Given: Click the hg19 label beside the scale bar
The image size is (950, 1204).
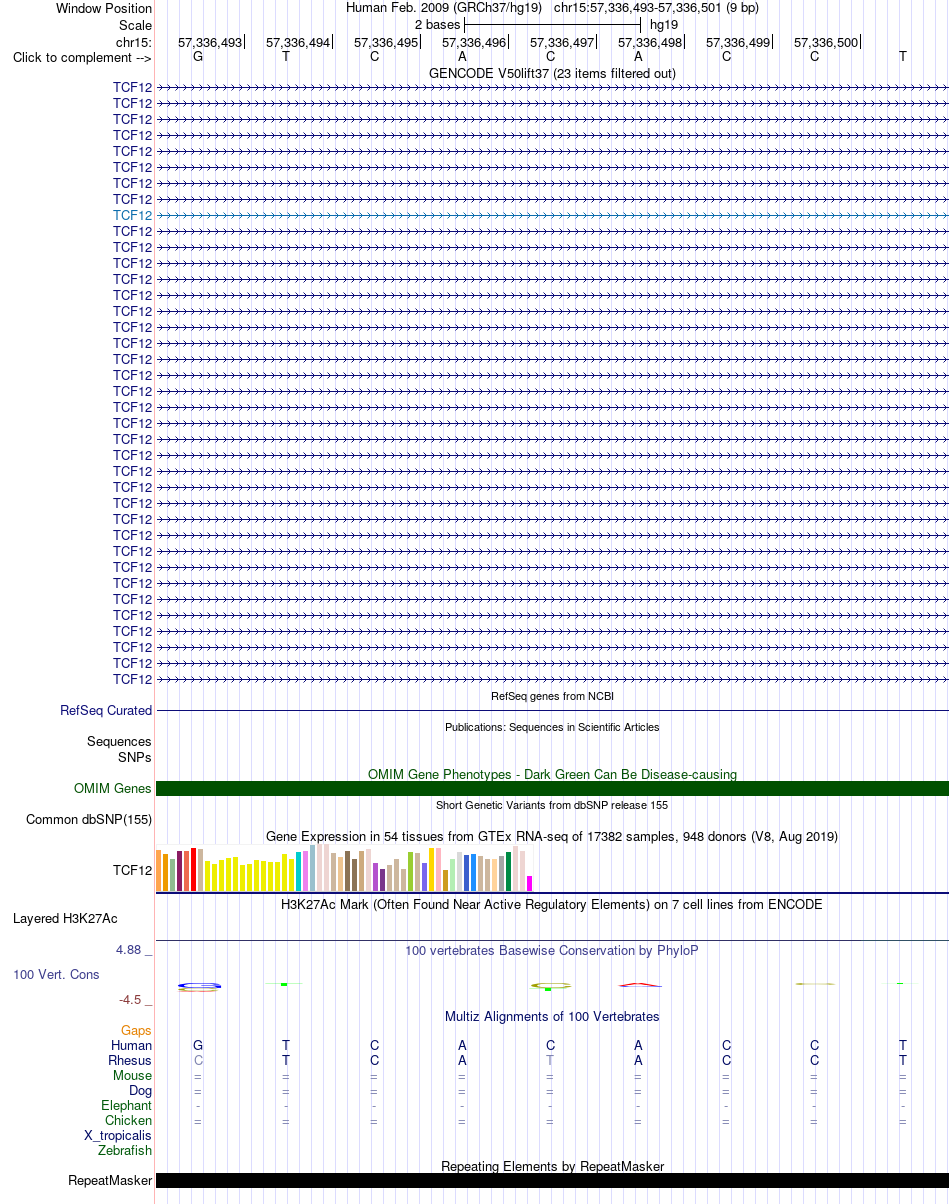Looking at the screenshot, I should tap(664, 24).
